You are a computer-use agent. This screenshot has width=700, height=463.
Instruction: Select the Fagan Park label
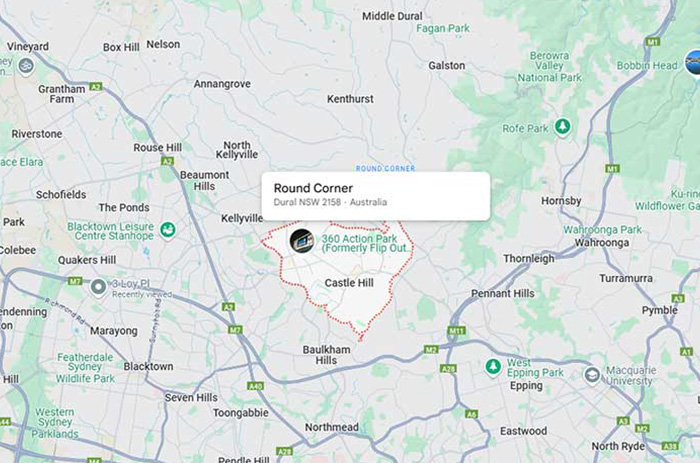(x=443, y=29)
